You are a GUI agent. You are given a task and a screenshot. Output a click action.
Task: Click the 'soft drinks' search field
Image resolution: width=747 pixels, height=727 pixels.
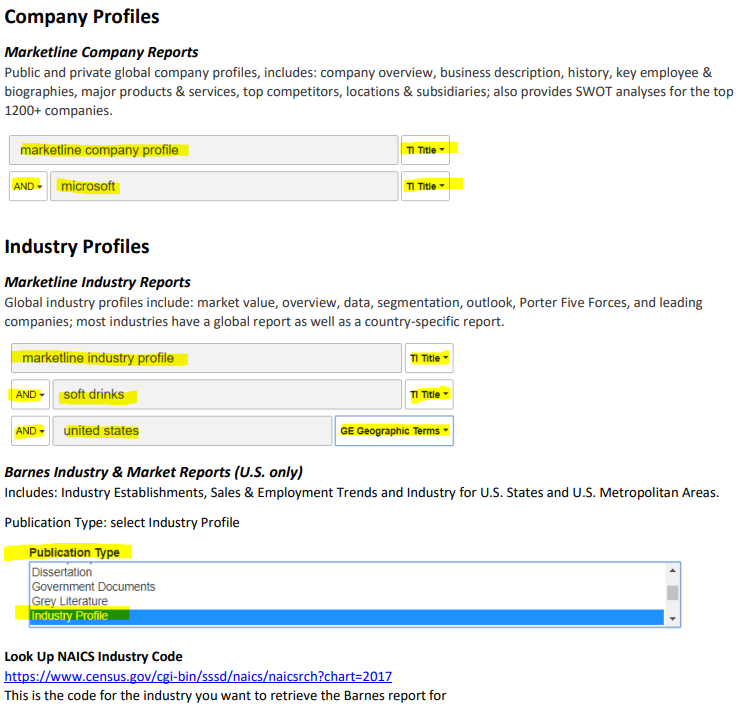[226, 395]
